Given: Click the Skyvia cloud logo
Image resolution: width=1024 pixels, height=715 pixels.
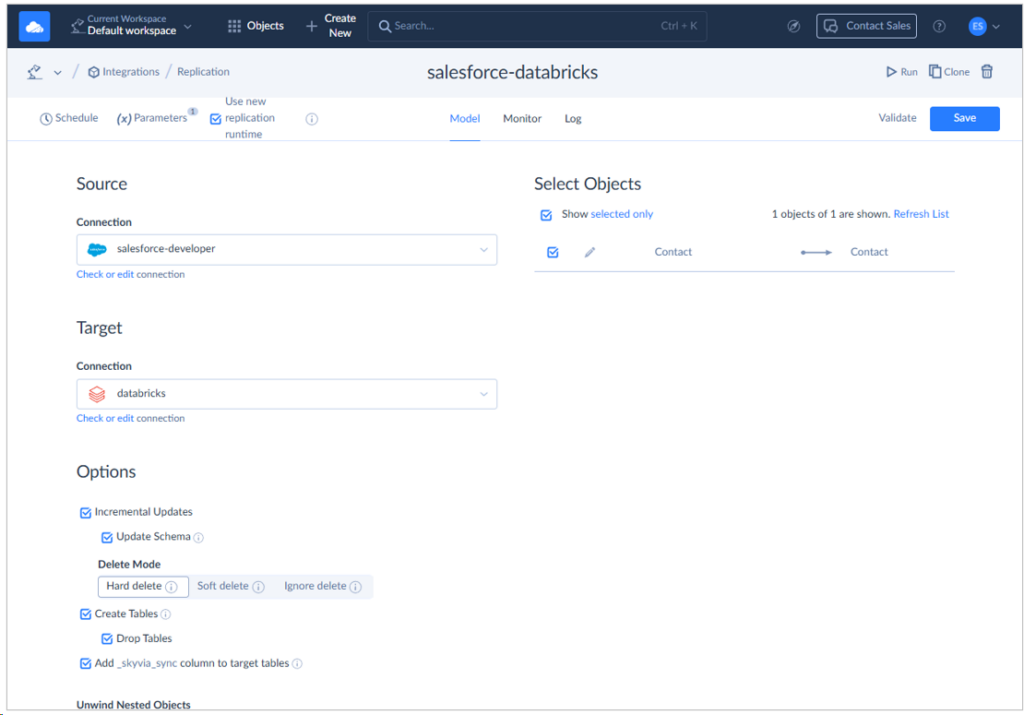Looking at the screenshot, I should pyautogui.click(x=34, y=27).
